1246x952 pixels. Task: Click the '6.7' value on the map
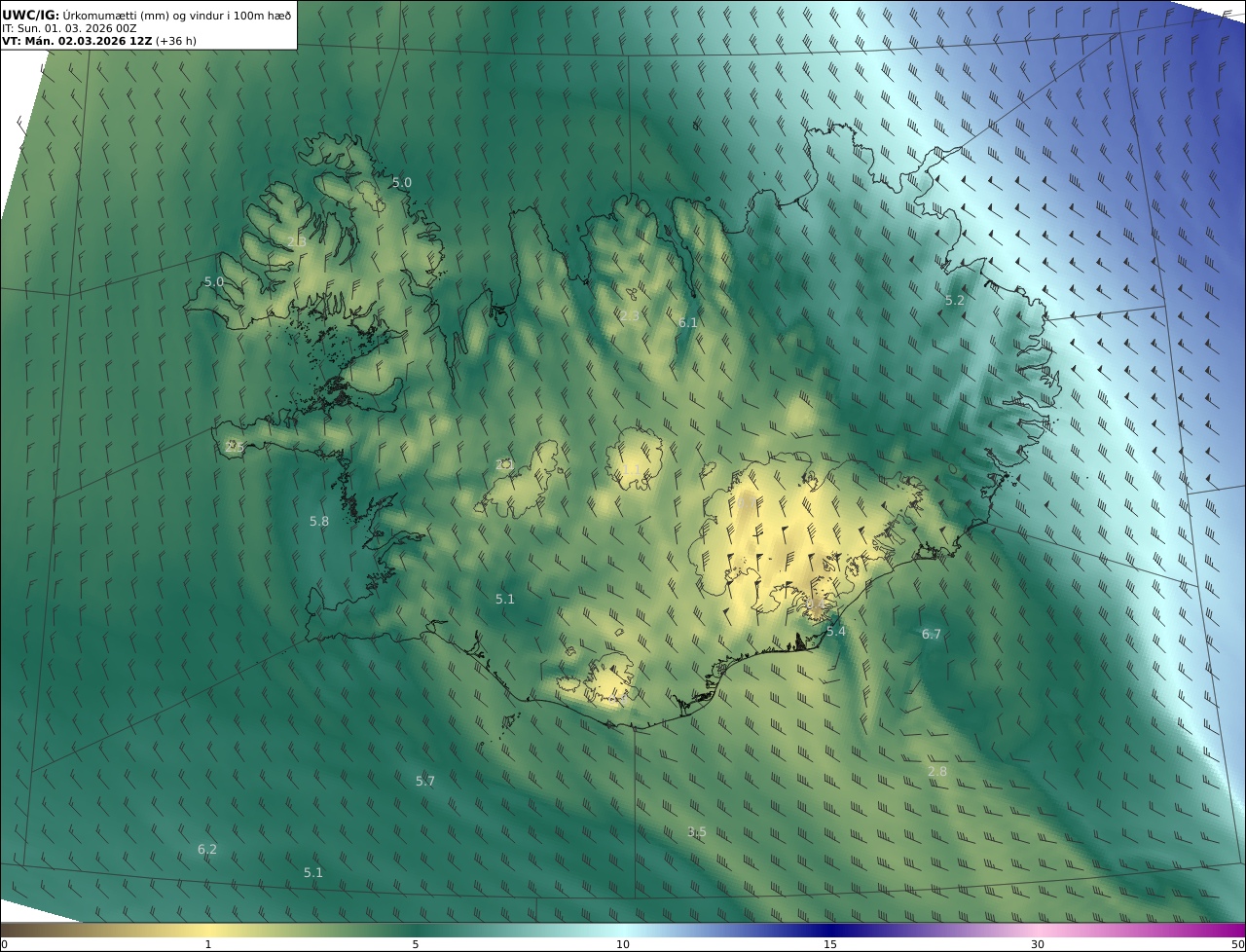pos(932,635)
